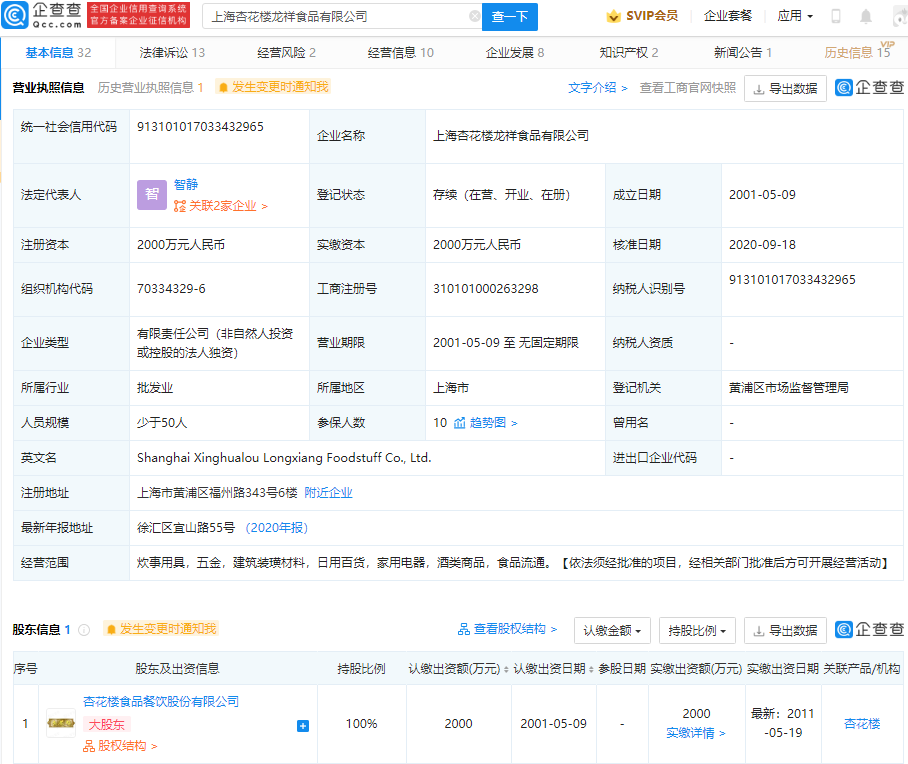908x764 pixels.
Task: Select the credit code 913101017033432965 under 统一社会信用代码
Action: point(200,127)
